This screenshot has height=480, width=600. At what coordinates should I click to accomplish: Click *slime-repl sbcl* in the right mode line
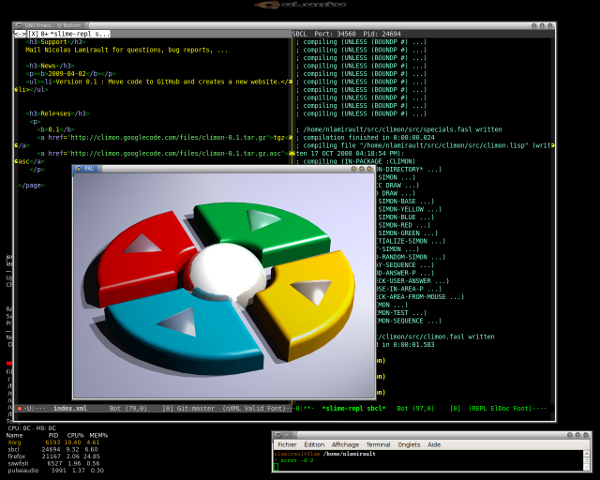(354, 408)
